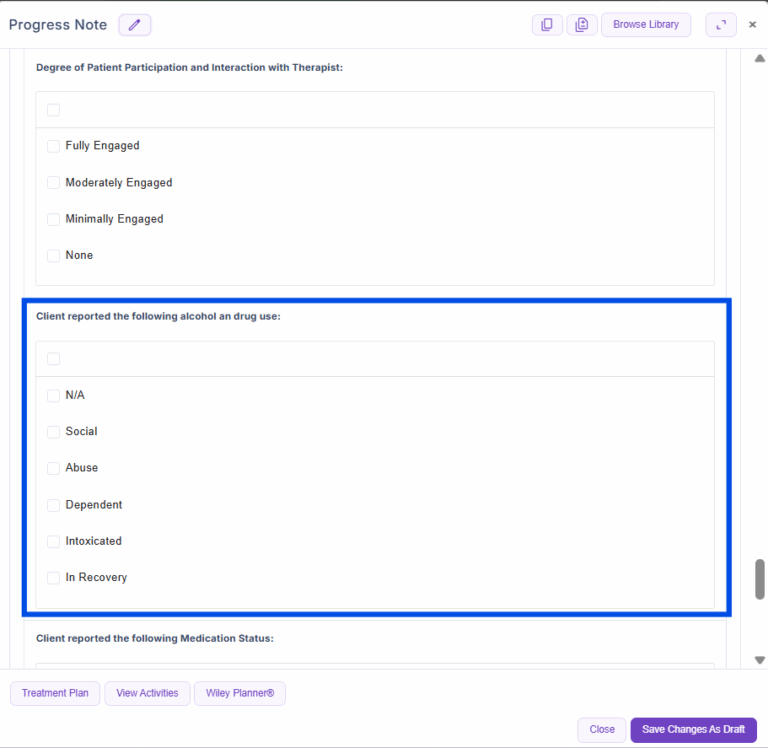
Task: Tick the Moderately Engaged option
Action: click(54, 183)
